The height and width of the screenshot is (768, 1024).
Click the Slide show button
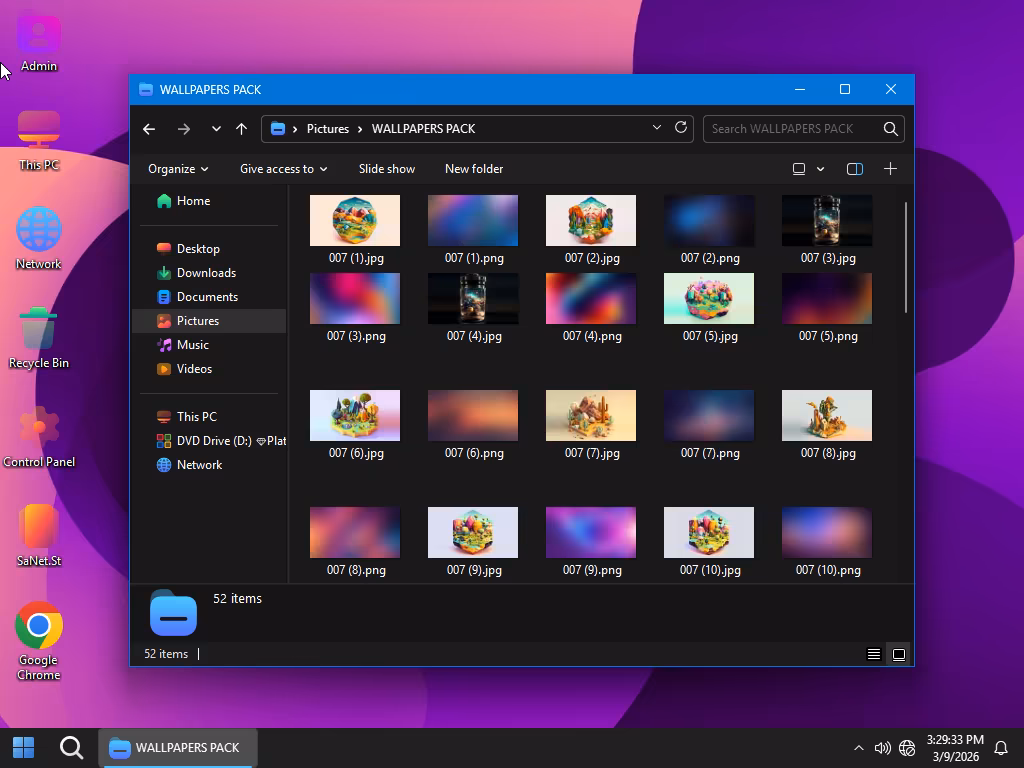(x=386, y=169)
